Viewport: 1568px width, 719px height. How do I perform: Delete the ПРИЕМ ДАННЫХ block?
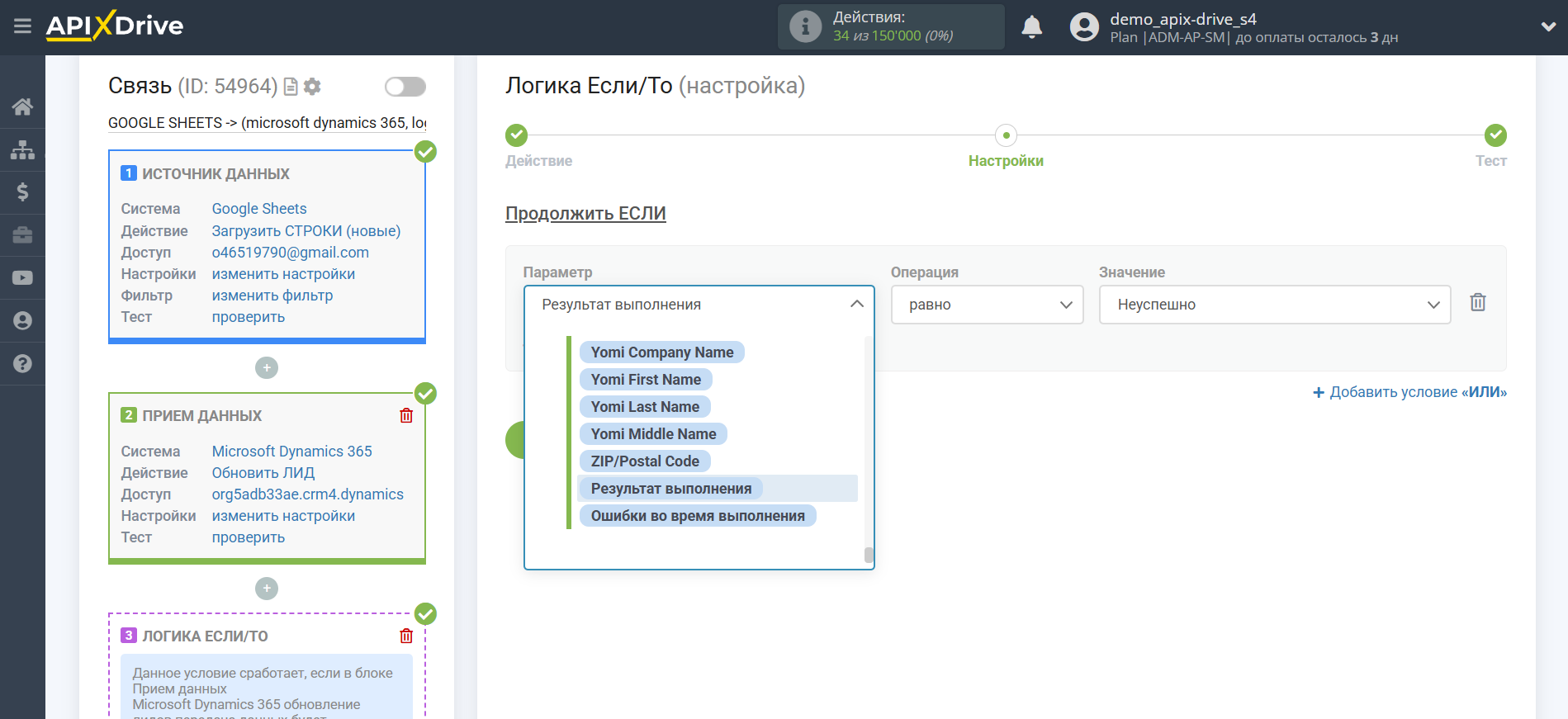(406, 415)
